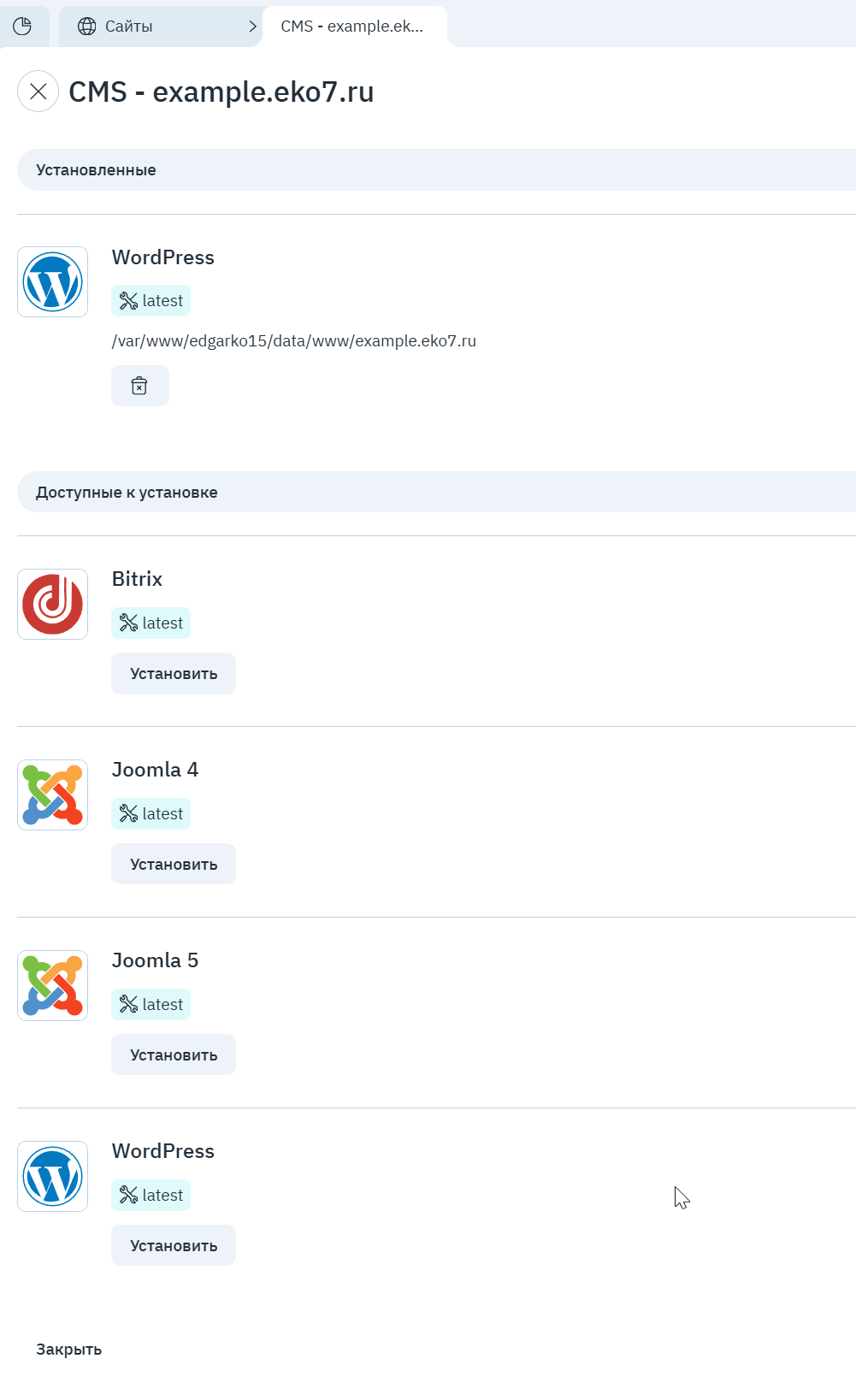Click Joomla 5 latest version badge
Image resolution: width=856 pixels, height=1400 pixels.
tap(151, 1004)
